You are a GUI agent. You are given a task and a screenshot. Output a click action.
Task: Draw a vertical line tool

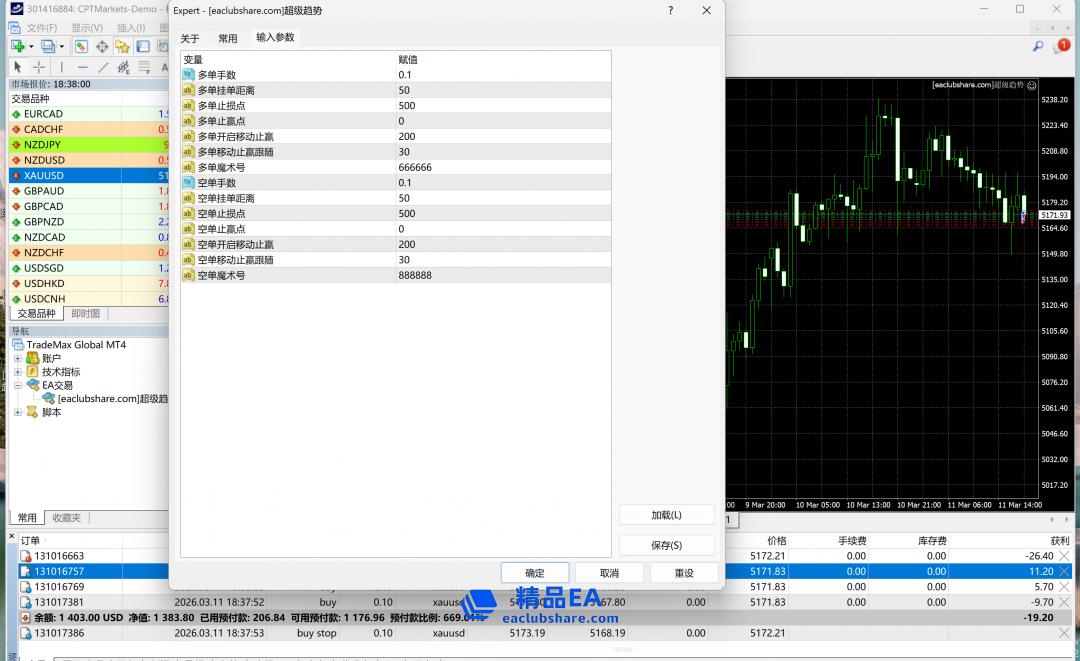point(62,67)
